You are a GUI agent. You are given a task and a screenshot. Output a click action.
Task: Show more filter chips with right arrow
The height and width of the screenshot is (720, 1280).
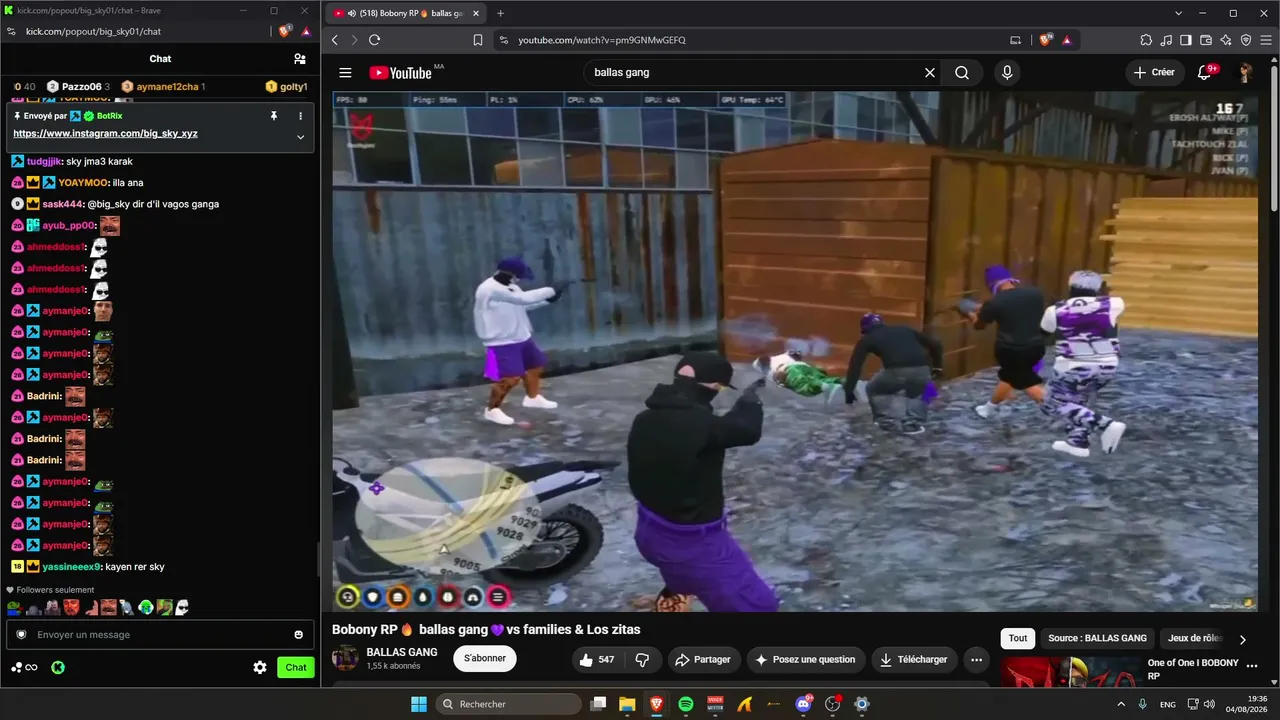(1243, 639)
